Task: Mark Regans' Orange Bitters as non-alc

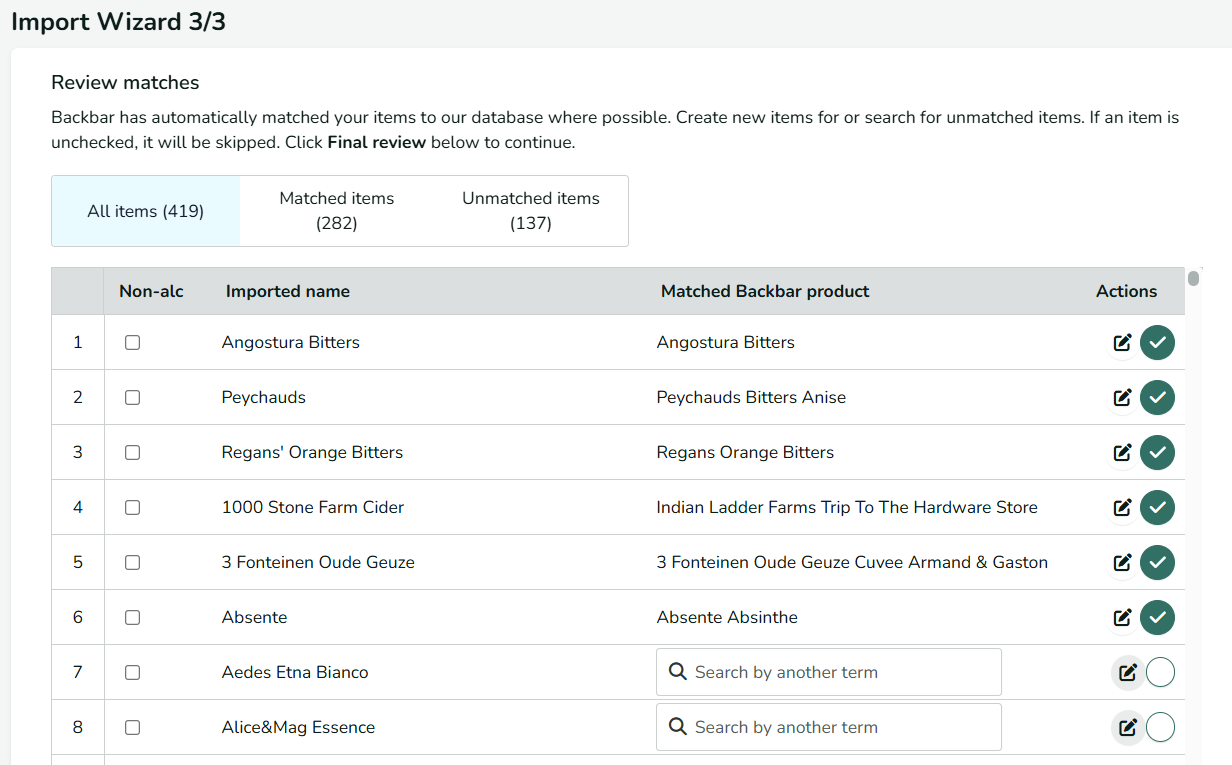Action: click(132, 453)
